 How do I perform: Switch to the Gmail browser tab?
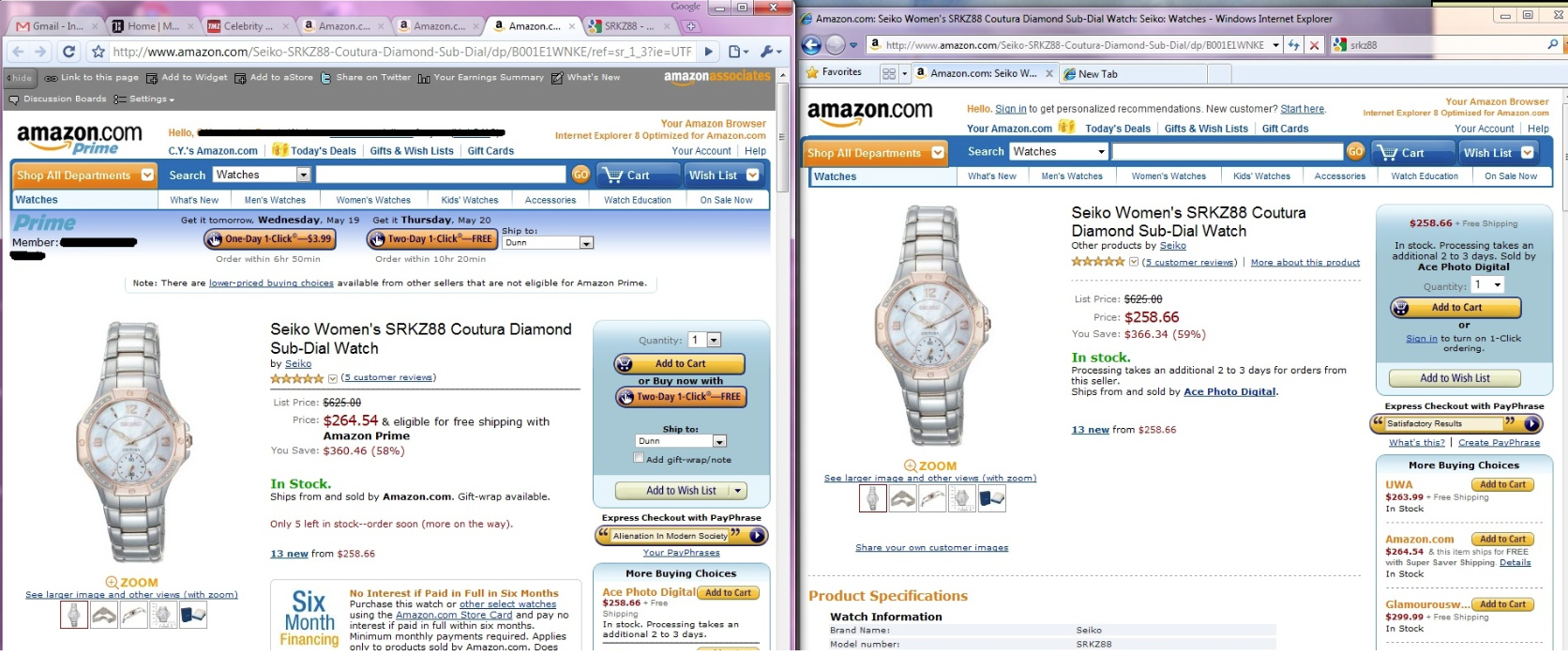[x=53, y=26]
